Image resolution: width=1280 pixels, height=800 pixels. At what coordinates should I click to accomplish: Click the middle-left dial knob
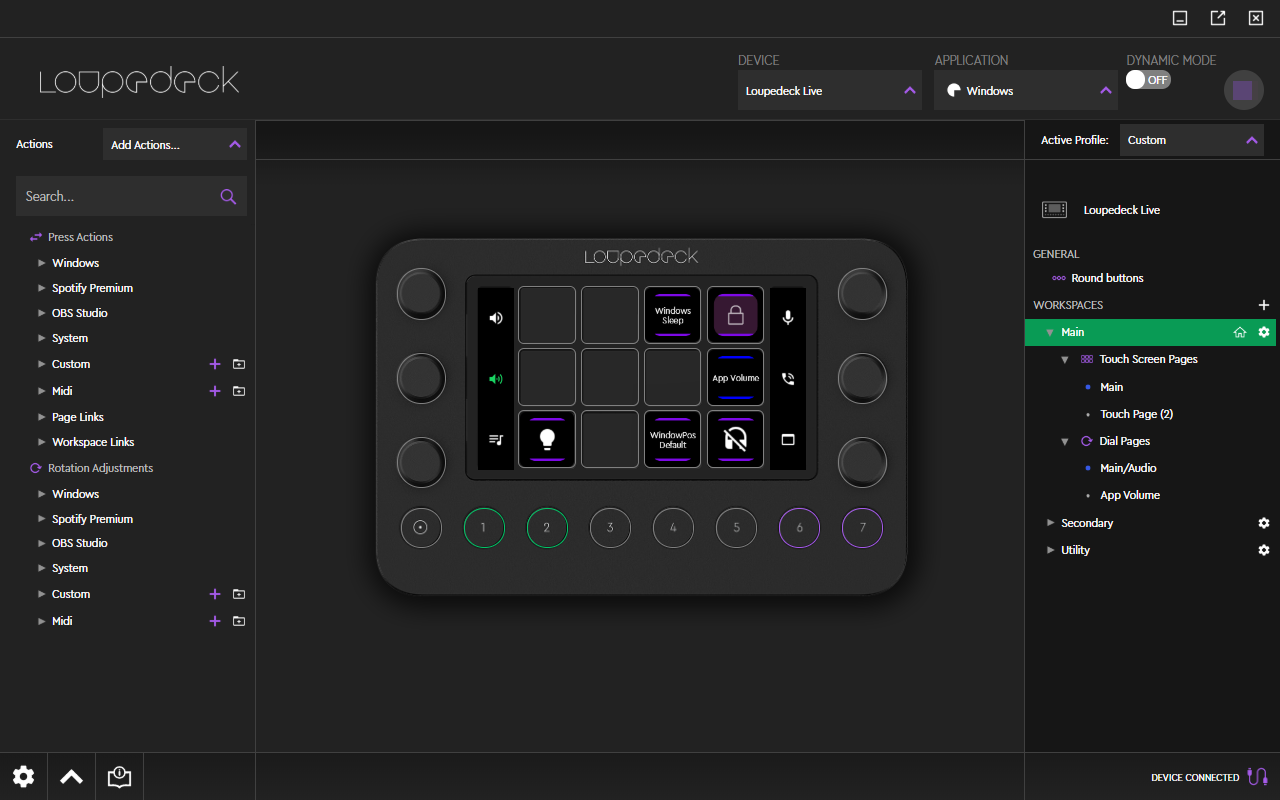(x=421, y=378)
